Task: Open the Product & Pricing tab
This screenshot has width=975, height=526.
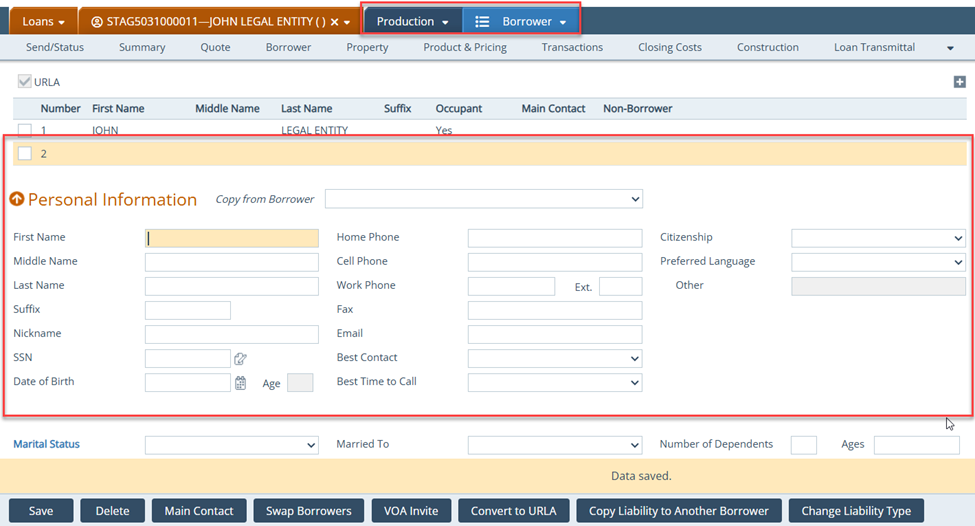Action: [x=464, y=47]
